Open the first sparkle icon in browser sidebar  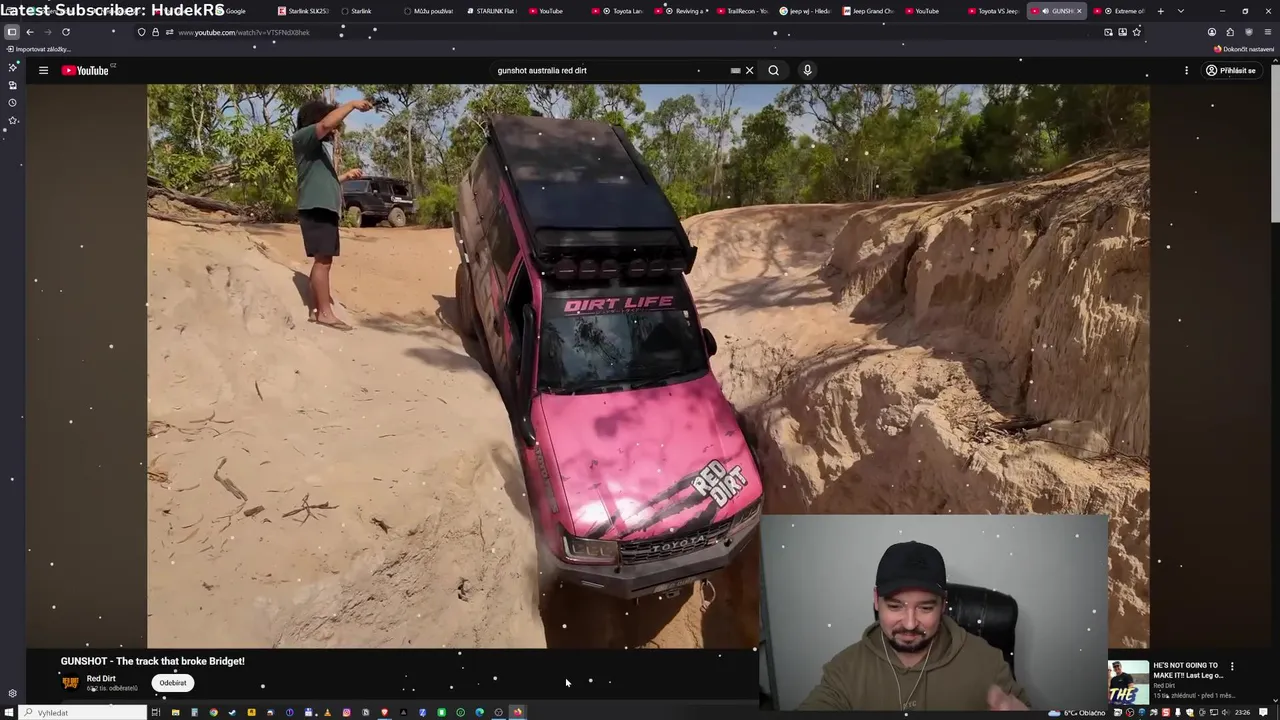coord(12,67)
